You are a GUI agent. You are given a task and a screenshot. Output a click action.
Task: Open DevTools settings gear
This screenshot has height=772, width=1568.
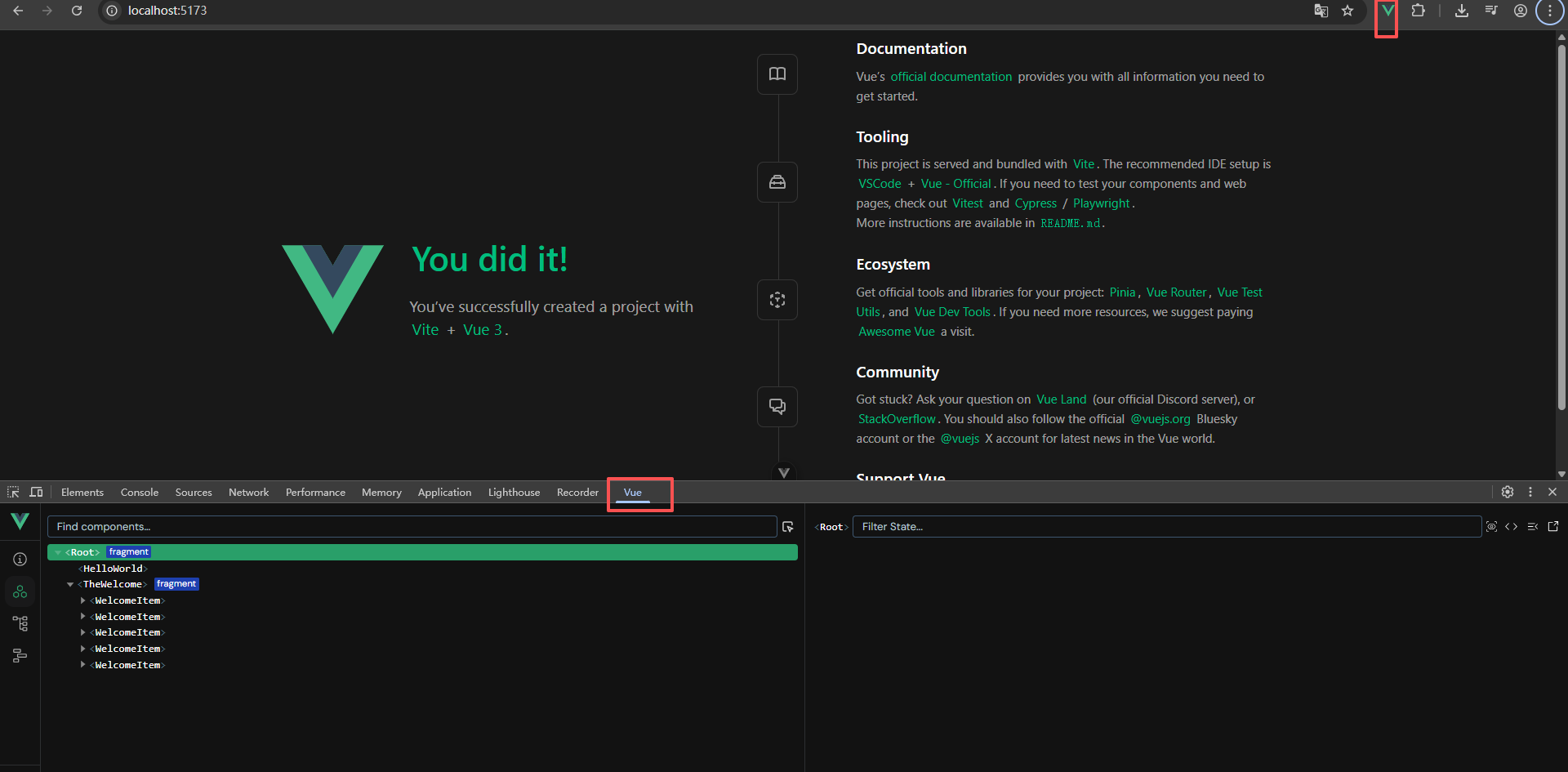(x=1508, y=492)
